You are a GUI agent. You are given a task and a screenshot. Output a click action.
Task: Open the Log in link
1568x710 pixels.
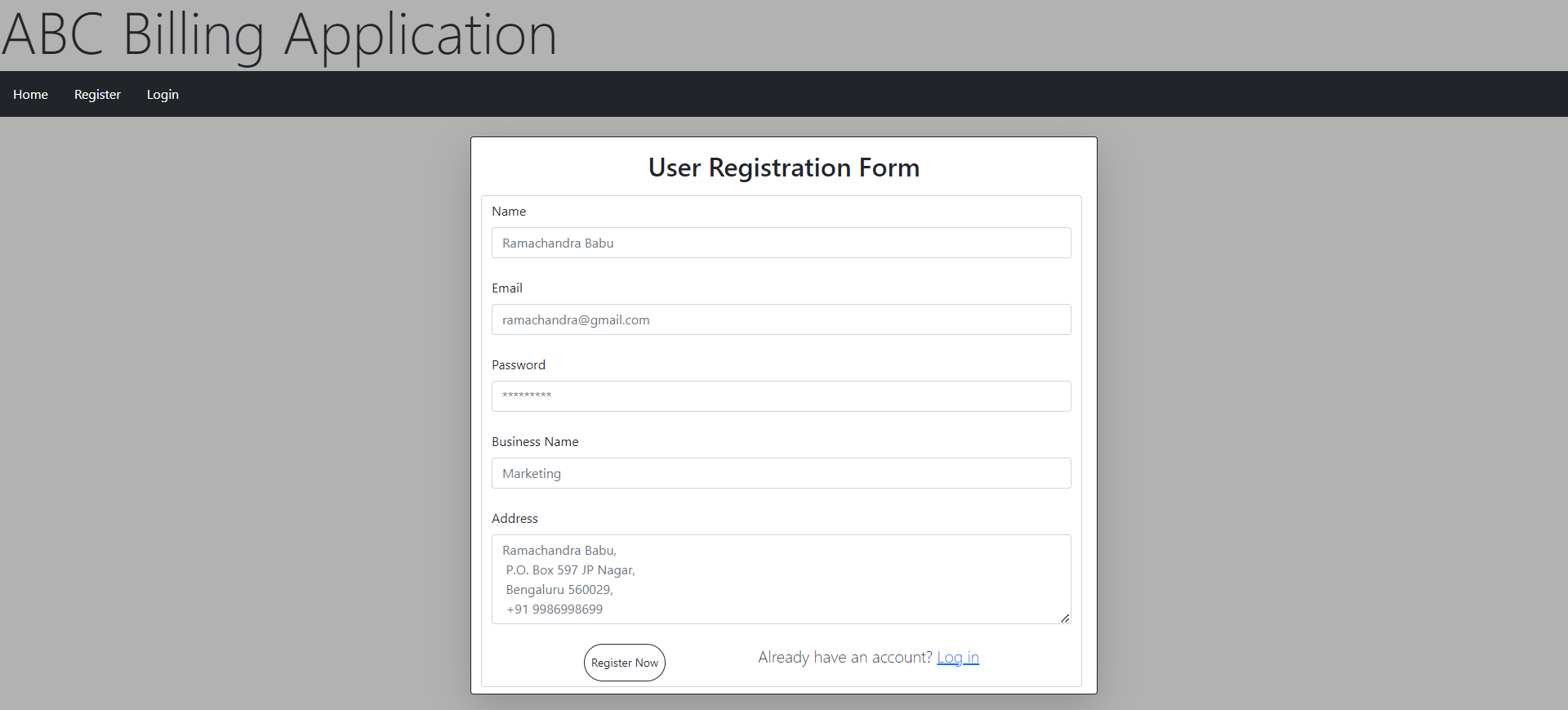(x=957, y=657)
